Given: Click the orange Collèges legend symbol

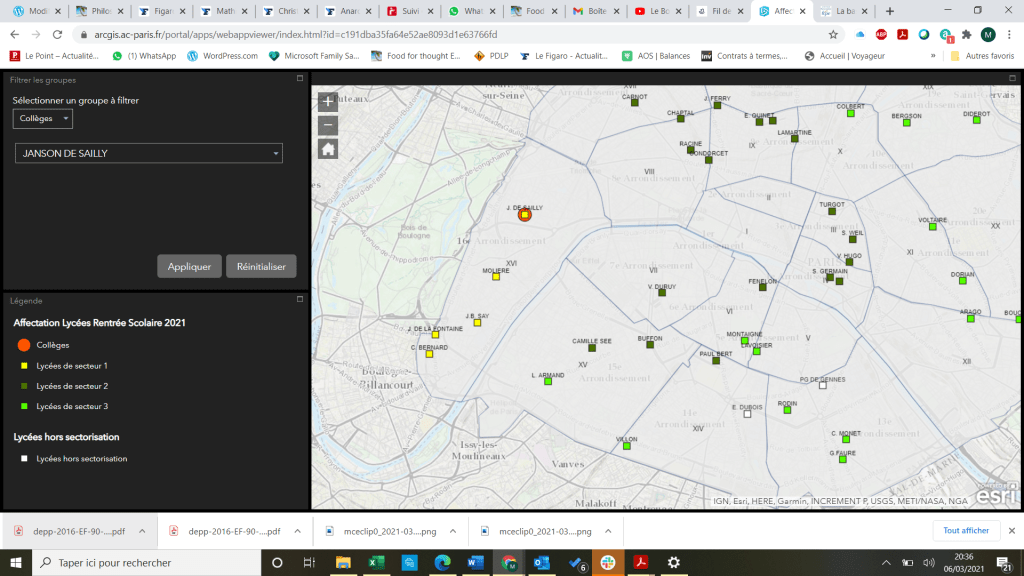Looking at the screenshot, I should 23,345.
